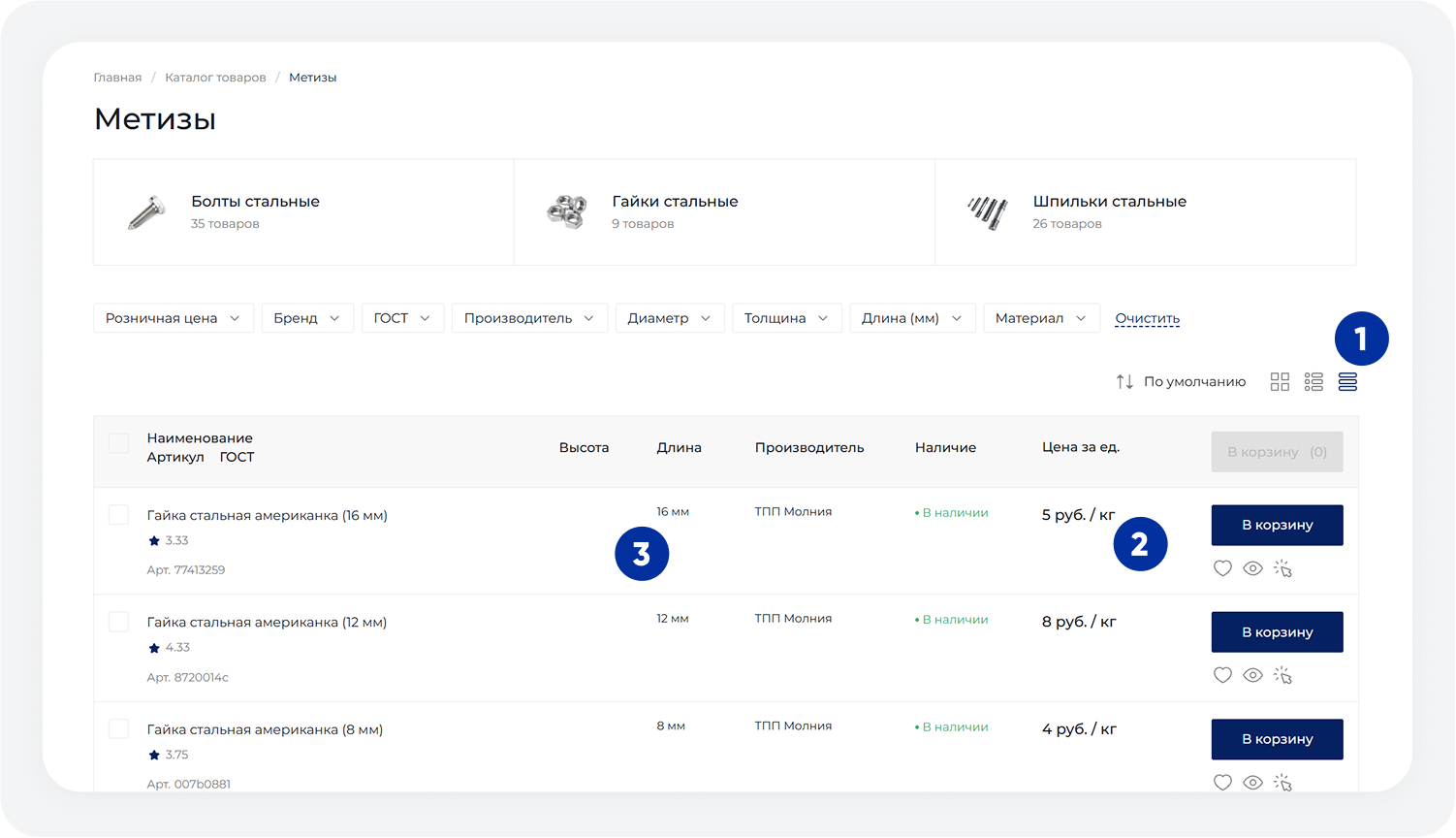The height and width of the screenshot is (838, 1456).
Task: Click article number Арт. 8720014с
Action: tap(188, 677)
